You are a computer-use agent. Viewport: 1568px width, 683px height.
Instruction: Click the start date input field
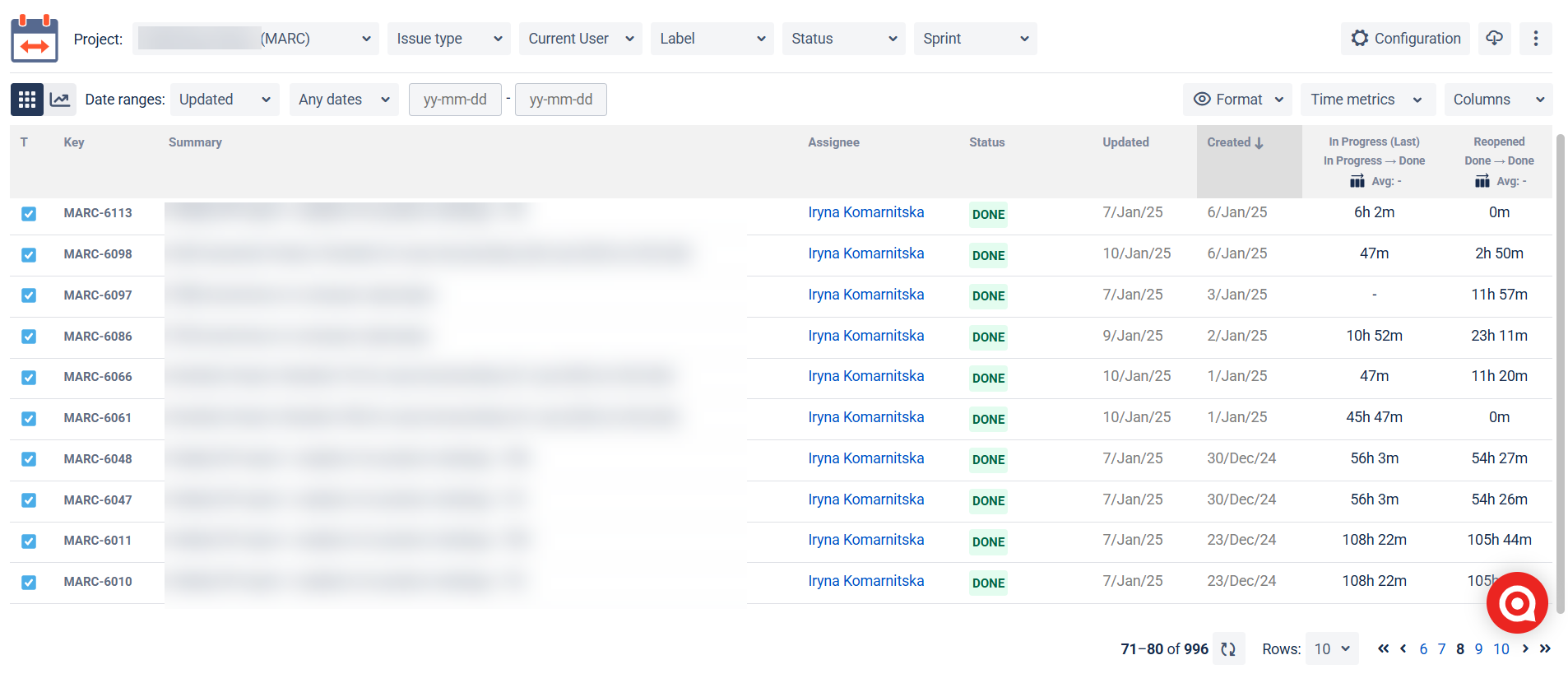click(455, 100)
